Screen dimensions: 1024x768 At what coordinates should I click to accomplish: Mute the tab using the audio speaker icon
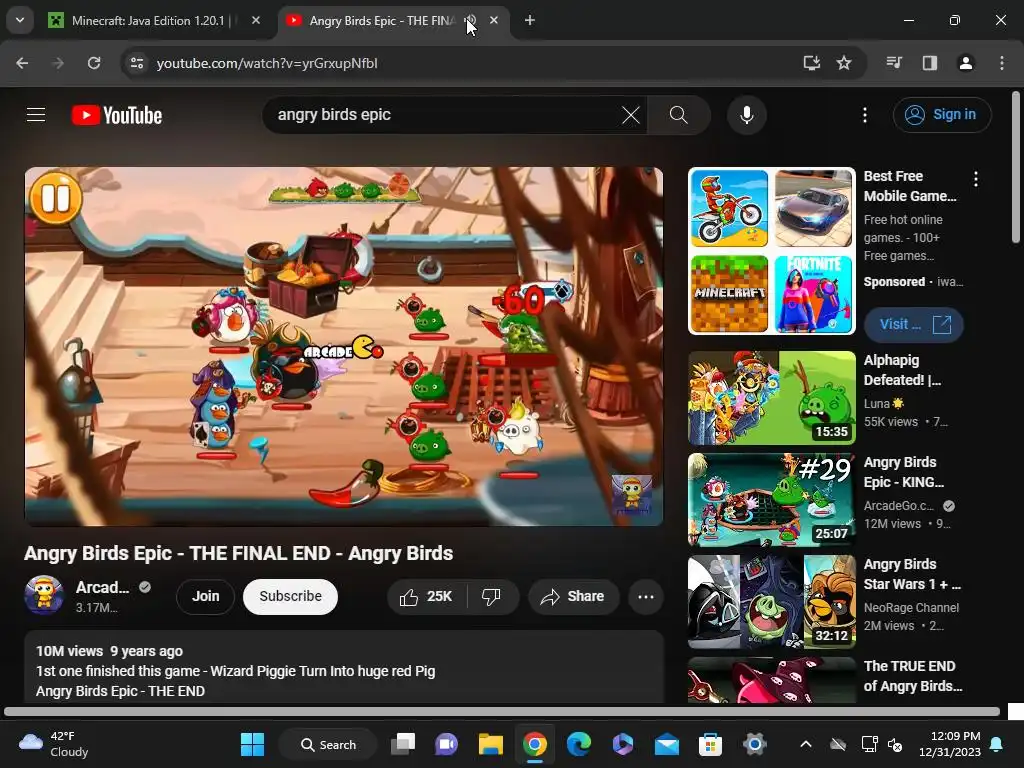(x=470, y=21)
